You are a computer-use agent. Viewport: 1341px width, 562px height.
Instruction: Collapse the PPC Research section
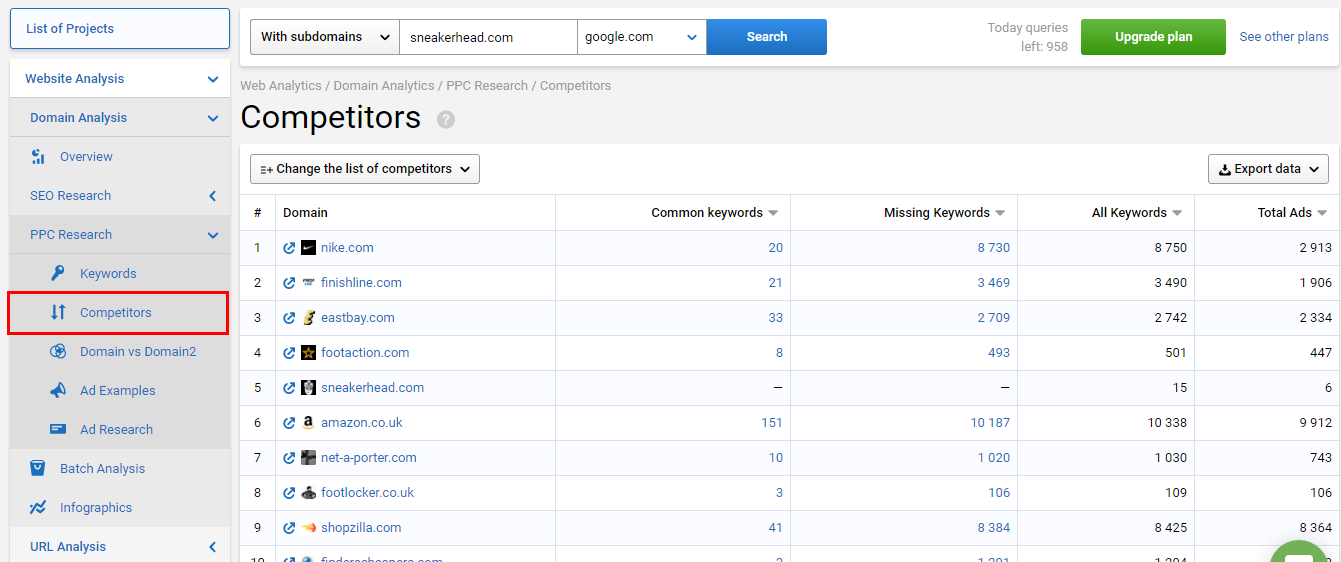tap(213, 235)
